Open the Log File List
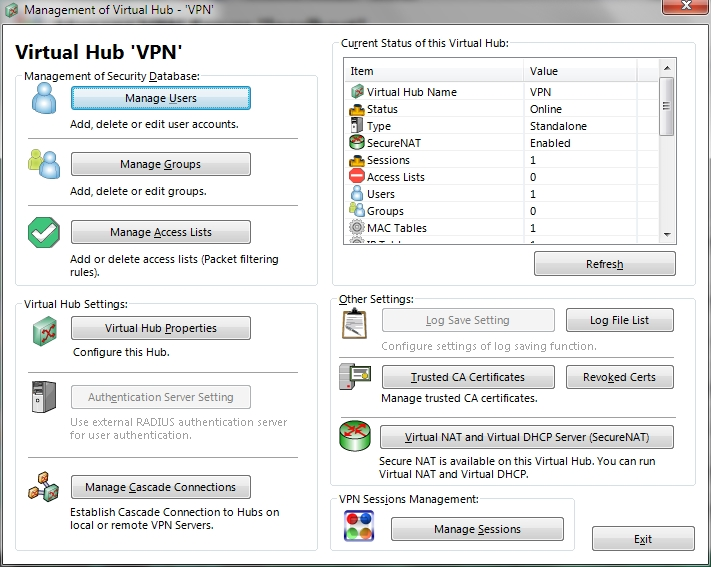 pyautogui.click(x=619, y=320)
